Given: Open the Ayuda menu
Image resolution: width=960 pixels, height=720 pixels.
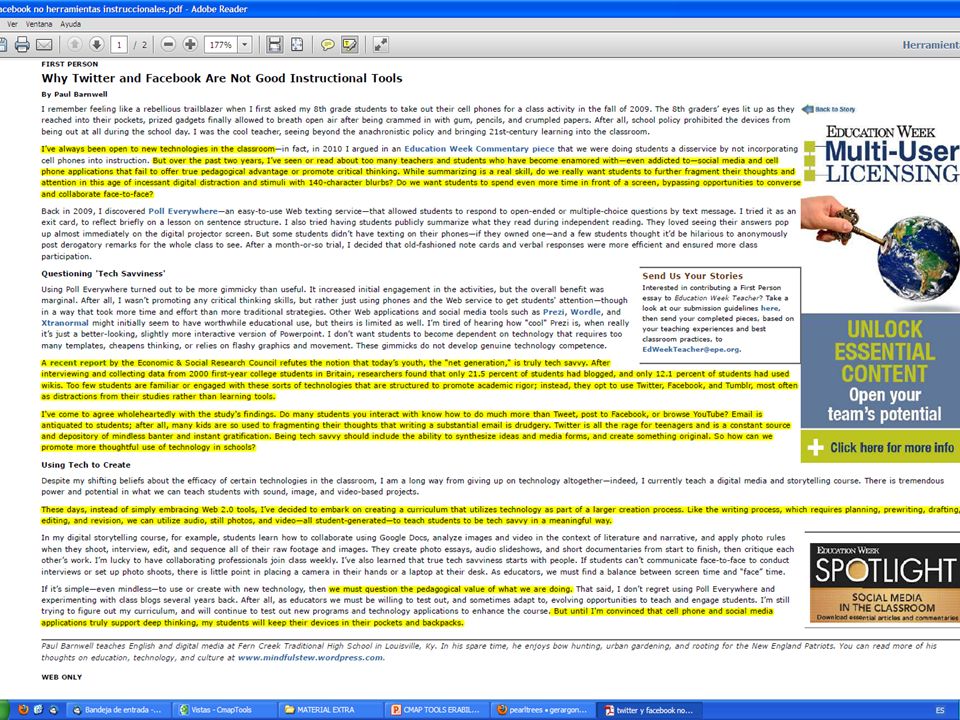Looking at the screenshot, I should click(x=70, y=24).
